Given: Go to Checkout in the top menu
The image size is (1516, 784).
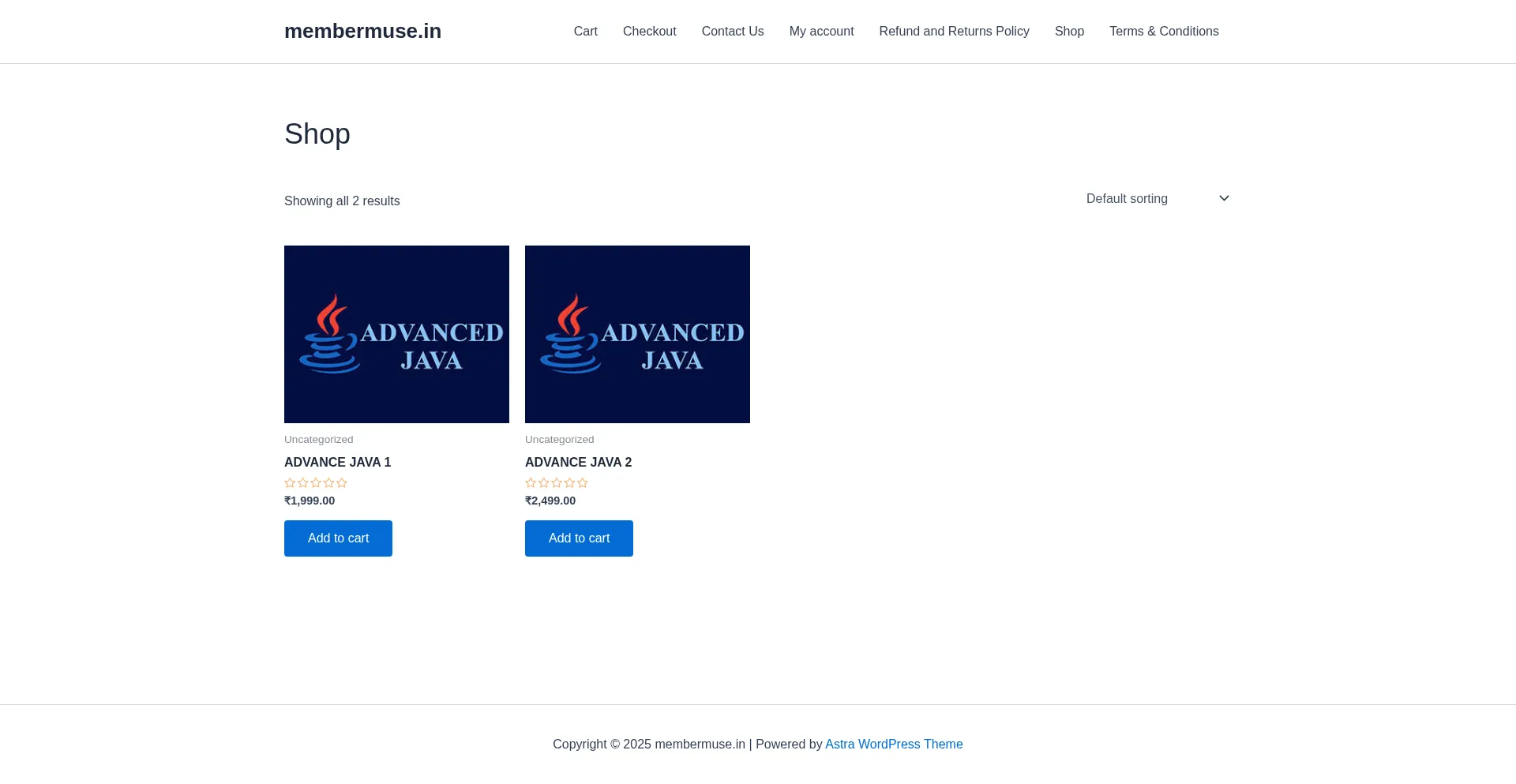Looking at the screenshot, I should tap(649, 32).
